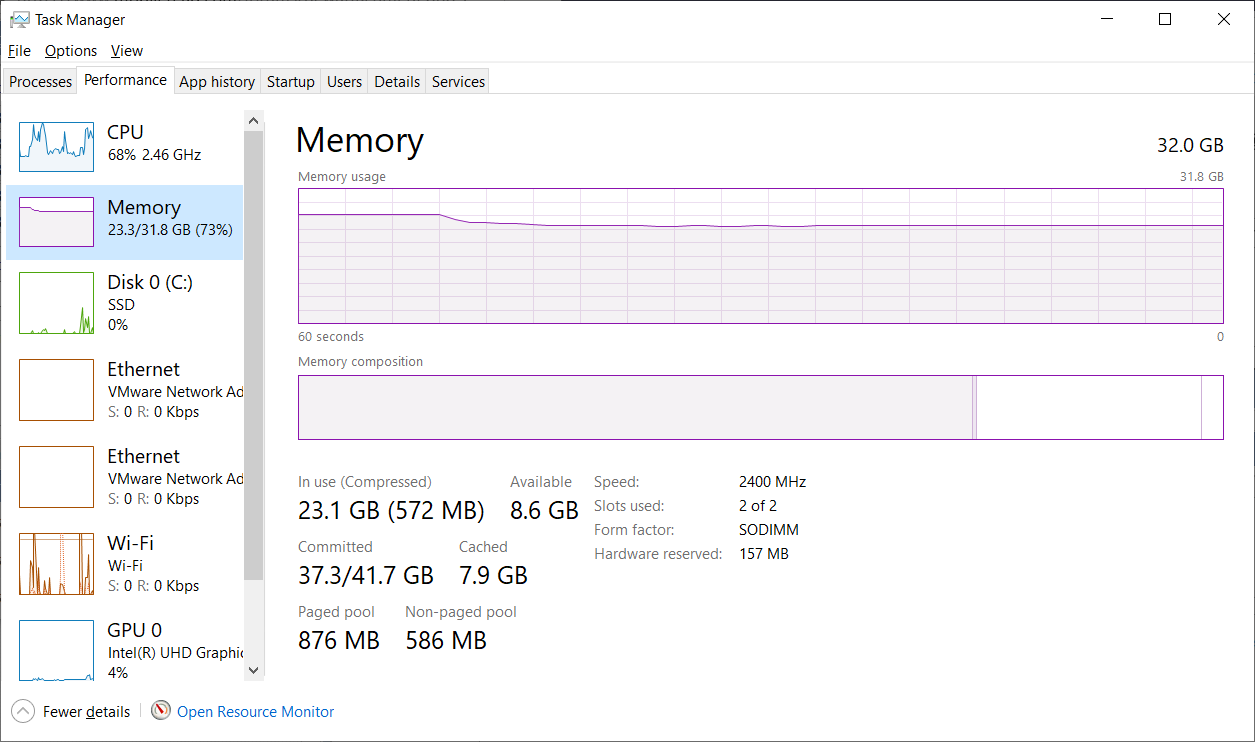
Task: Go to the Services tab
Action: tap(458, 82)
